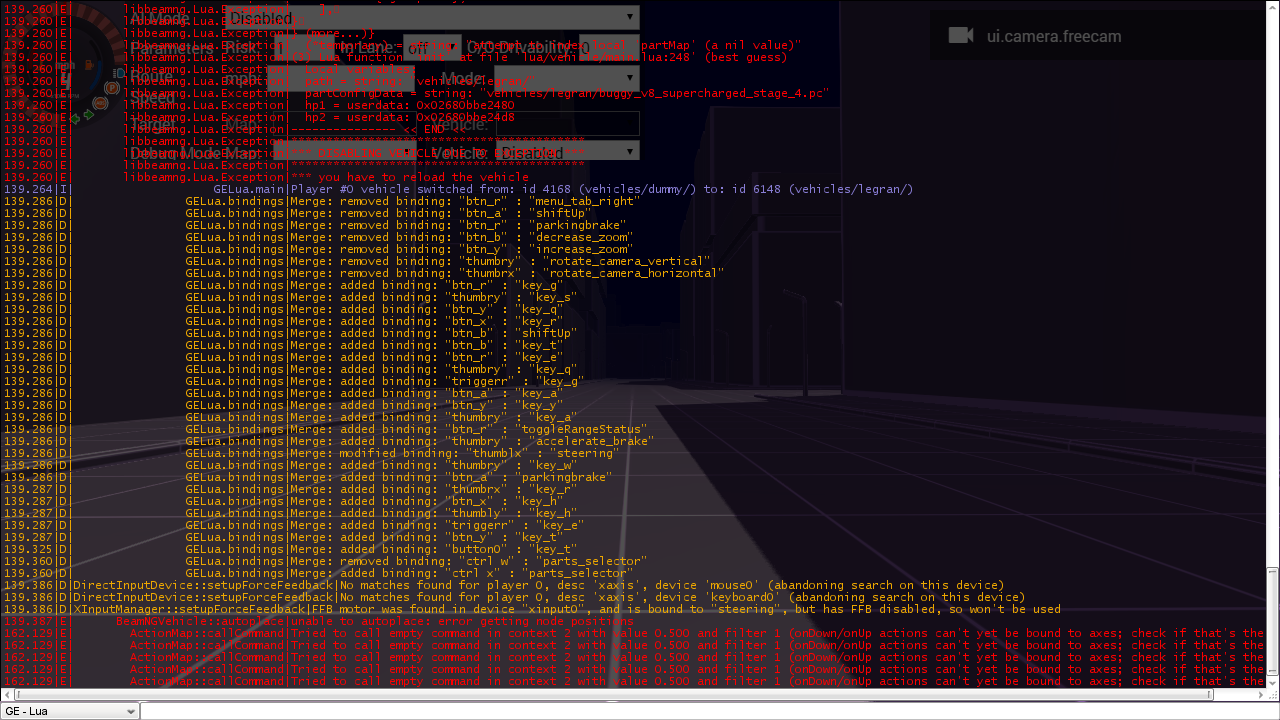Click the DirectInputDevice 'keyboard0' log line
This screenshot has height=720, width=1280.
coord(514,597)
